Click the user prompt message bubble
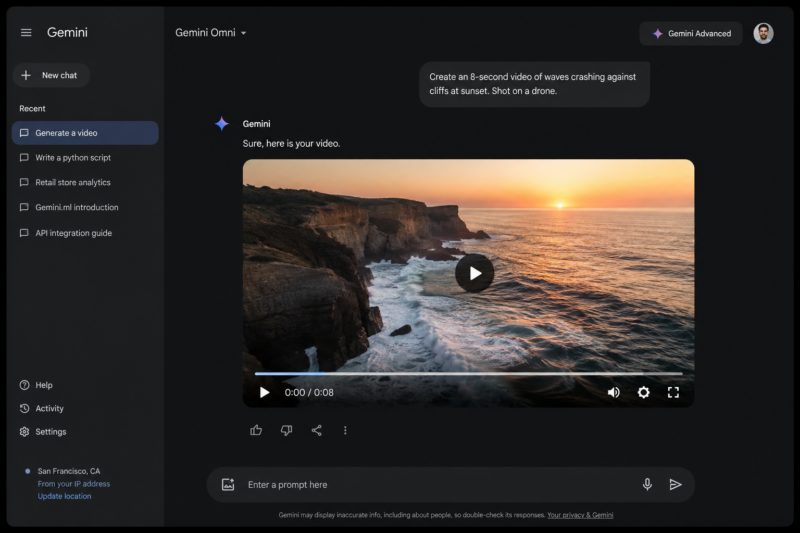Screen dimensions: 800x533 [x=534, y=84]
